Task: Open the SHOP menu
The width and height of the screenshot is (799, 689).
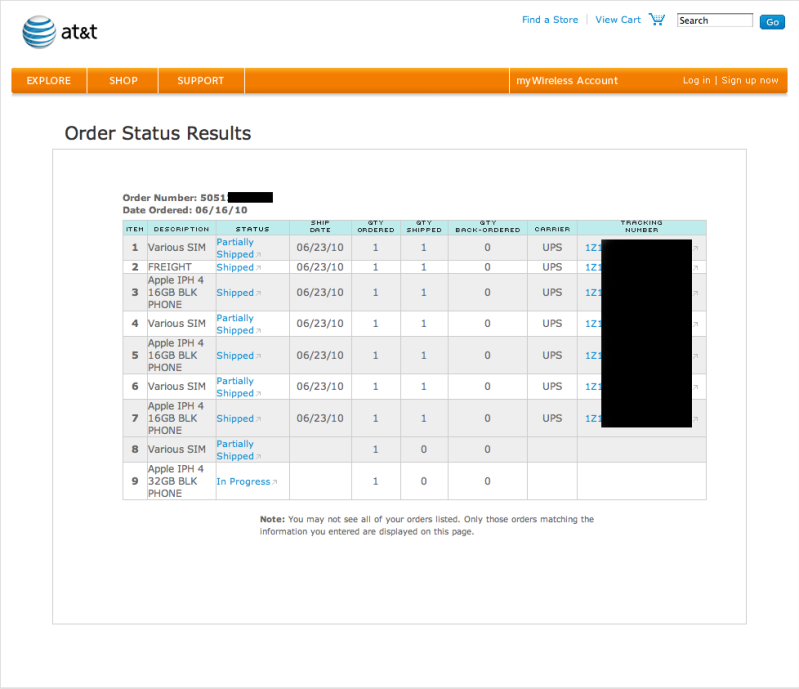Action: 123,81
